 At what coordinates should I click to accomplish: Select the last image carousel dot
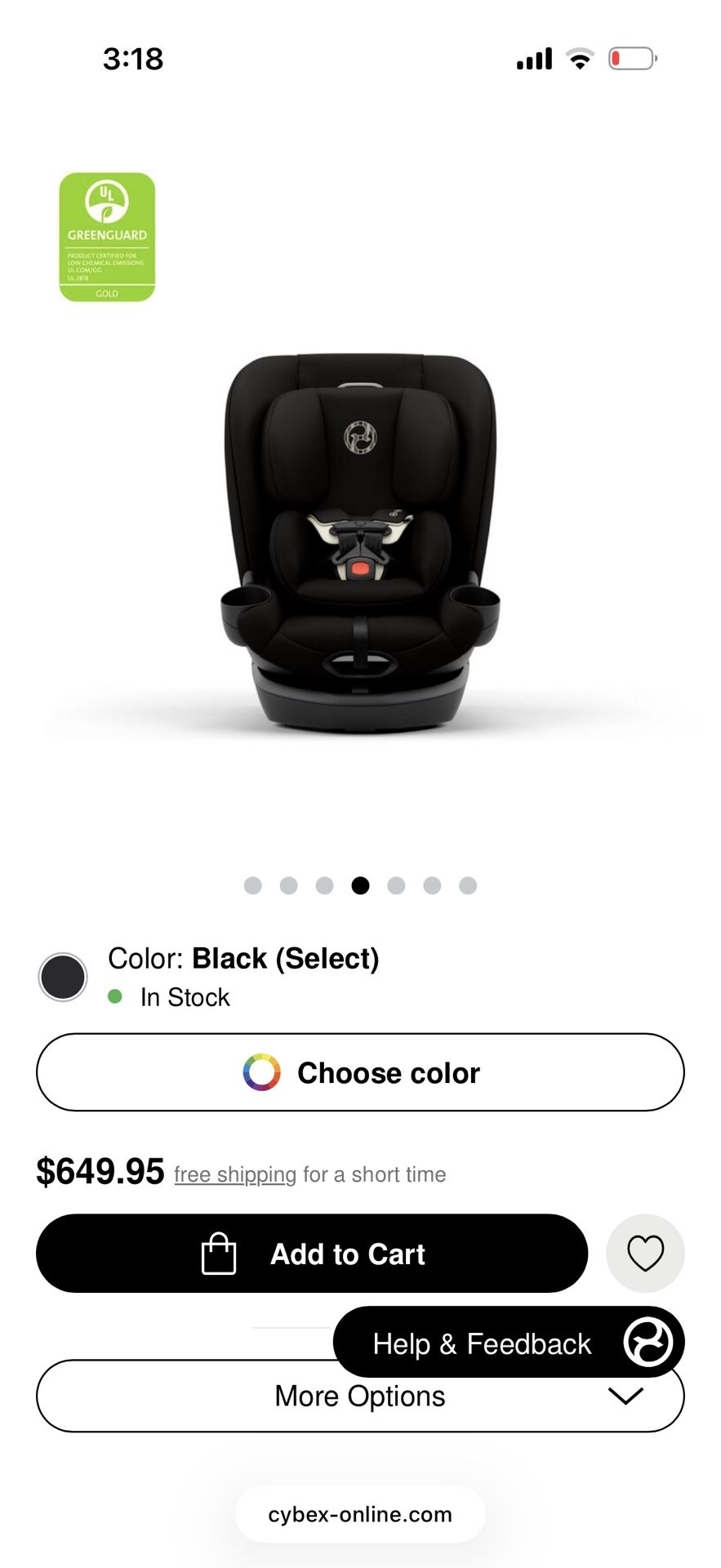point(468,885)
